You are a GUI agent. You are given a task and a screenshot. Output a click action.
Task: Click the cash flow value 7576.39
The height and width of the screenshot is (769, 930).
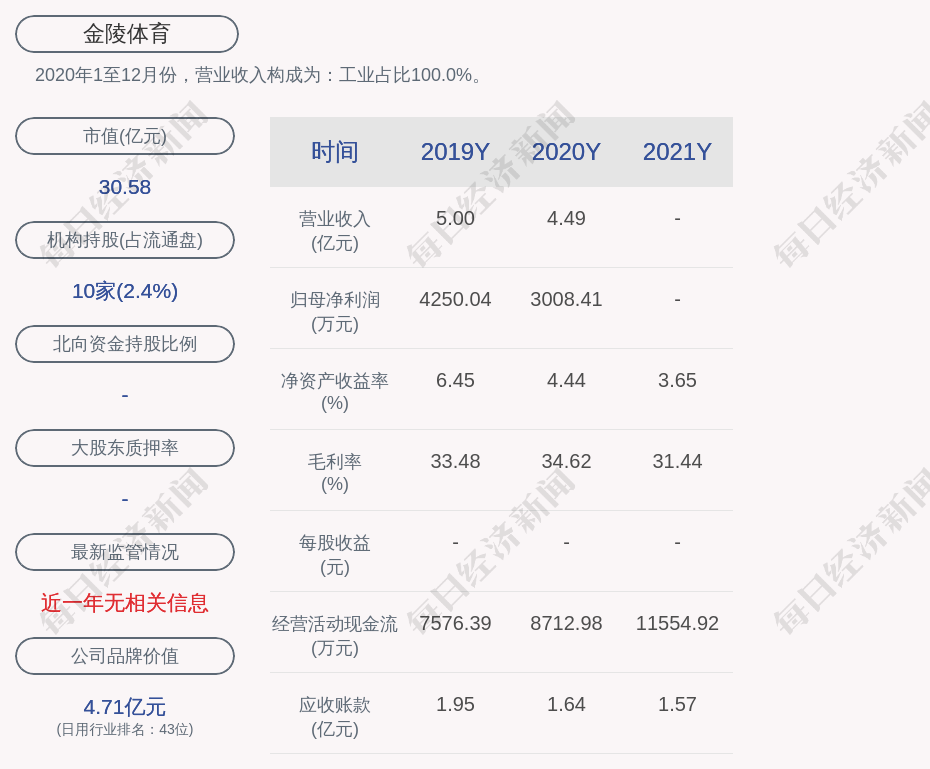point(456,623)
